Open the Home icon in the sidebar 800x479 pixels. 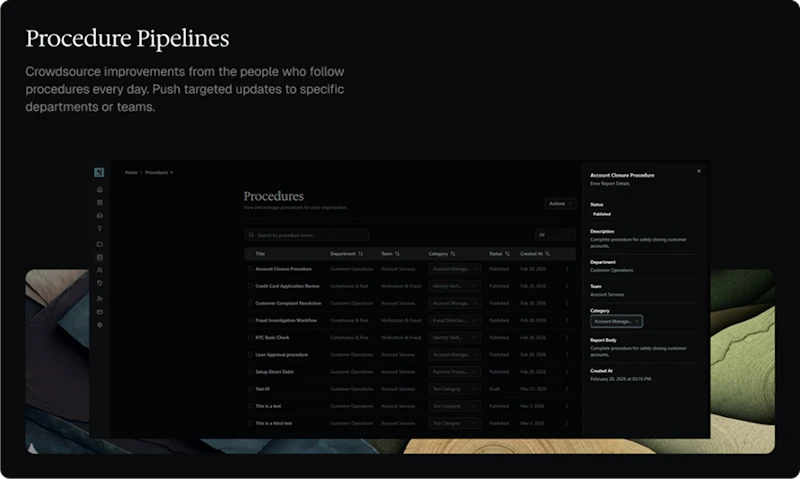pyautogui.click(x=99, y=189)
